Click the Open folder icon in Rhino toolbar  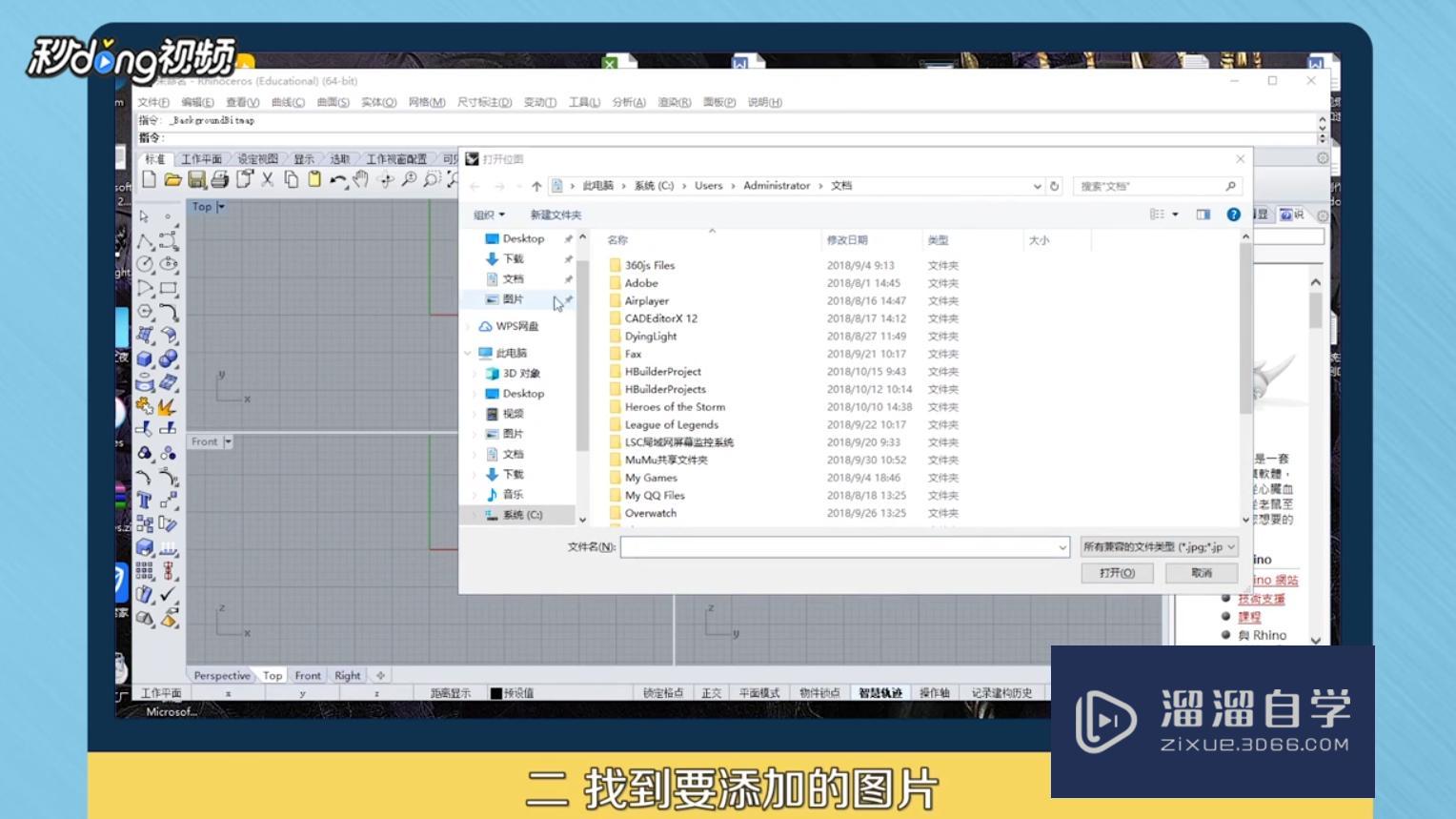coord(172,179)
